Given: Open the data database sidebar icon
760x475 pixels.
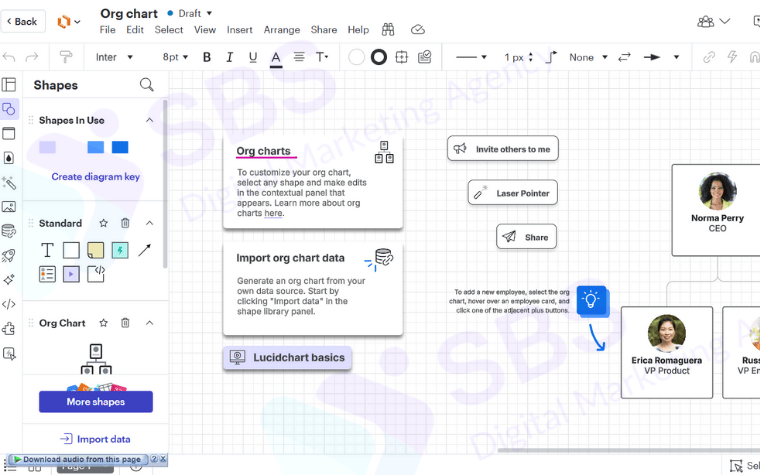Looking at the screenshot, I should (x=9, y=231).
